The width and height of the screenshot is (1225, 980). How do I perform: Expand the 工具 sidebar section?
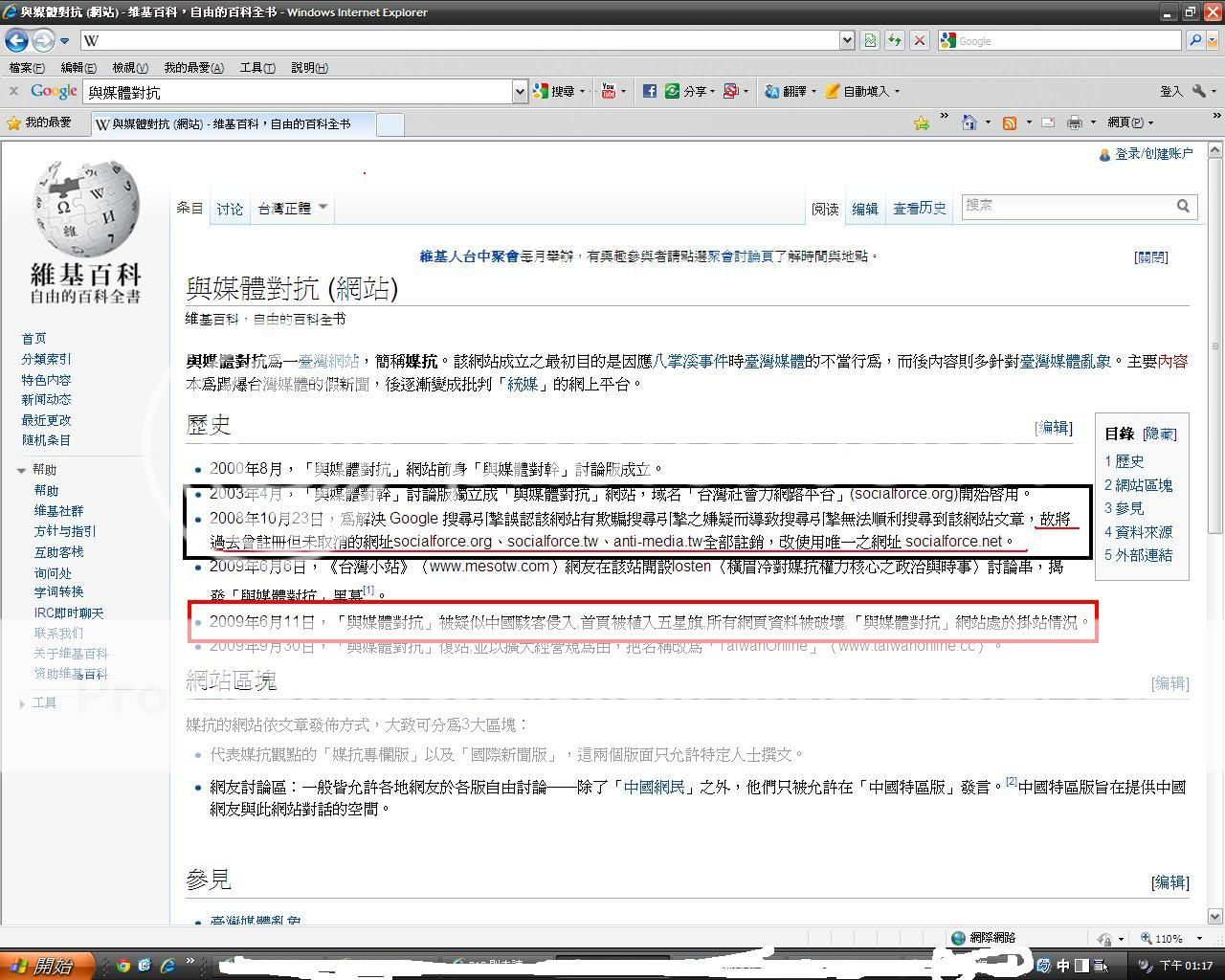(21, 703)
